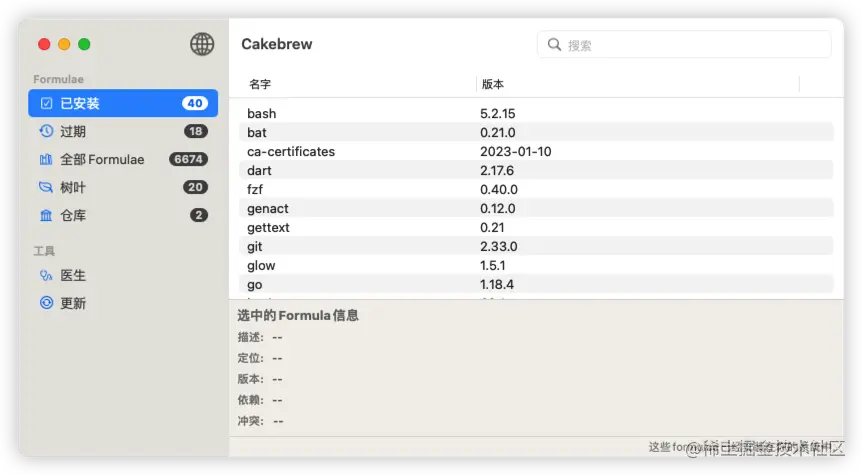Click the building icon beside 仓库
Viewport: 862px width, 475px height.
(x=46, y=215)
